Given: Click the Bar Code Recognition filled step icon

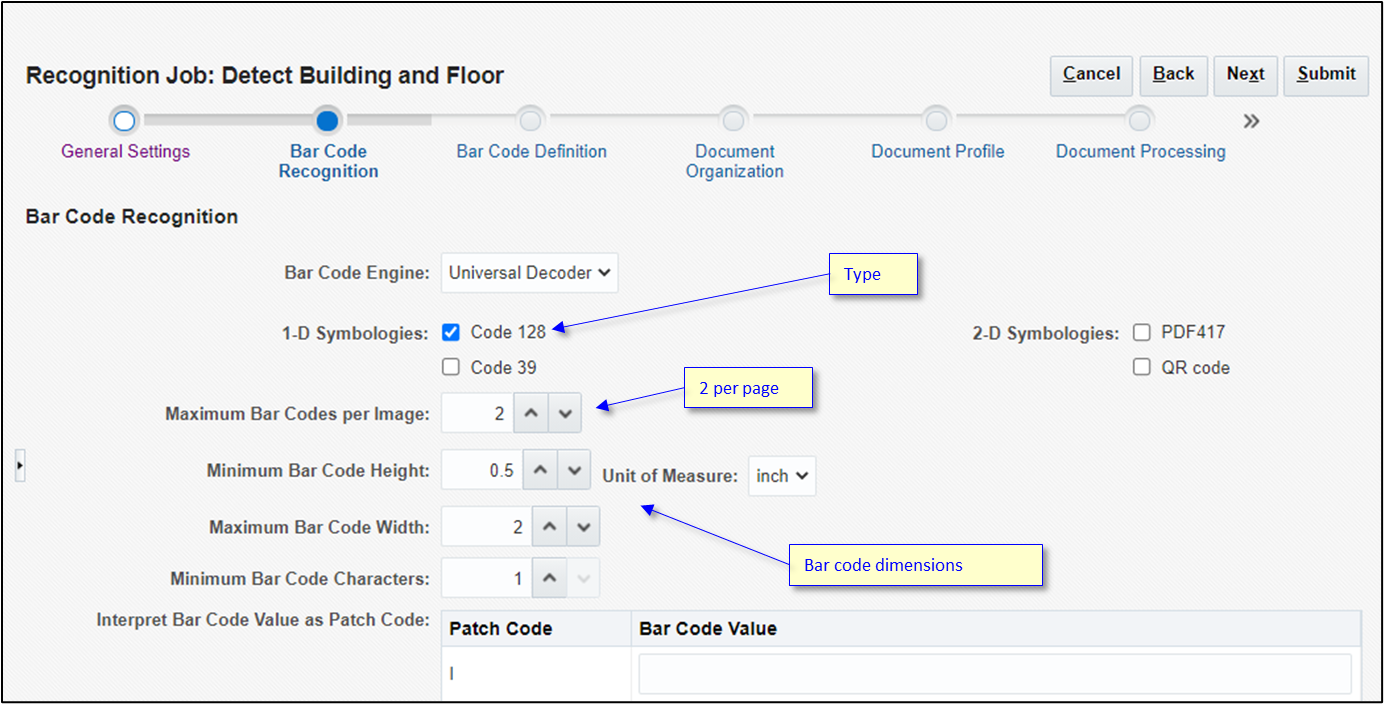Looking at the screenshot, I should click(x=328, y=120).
